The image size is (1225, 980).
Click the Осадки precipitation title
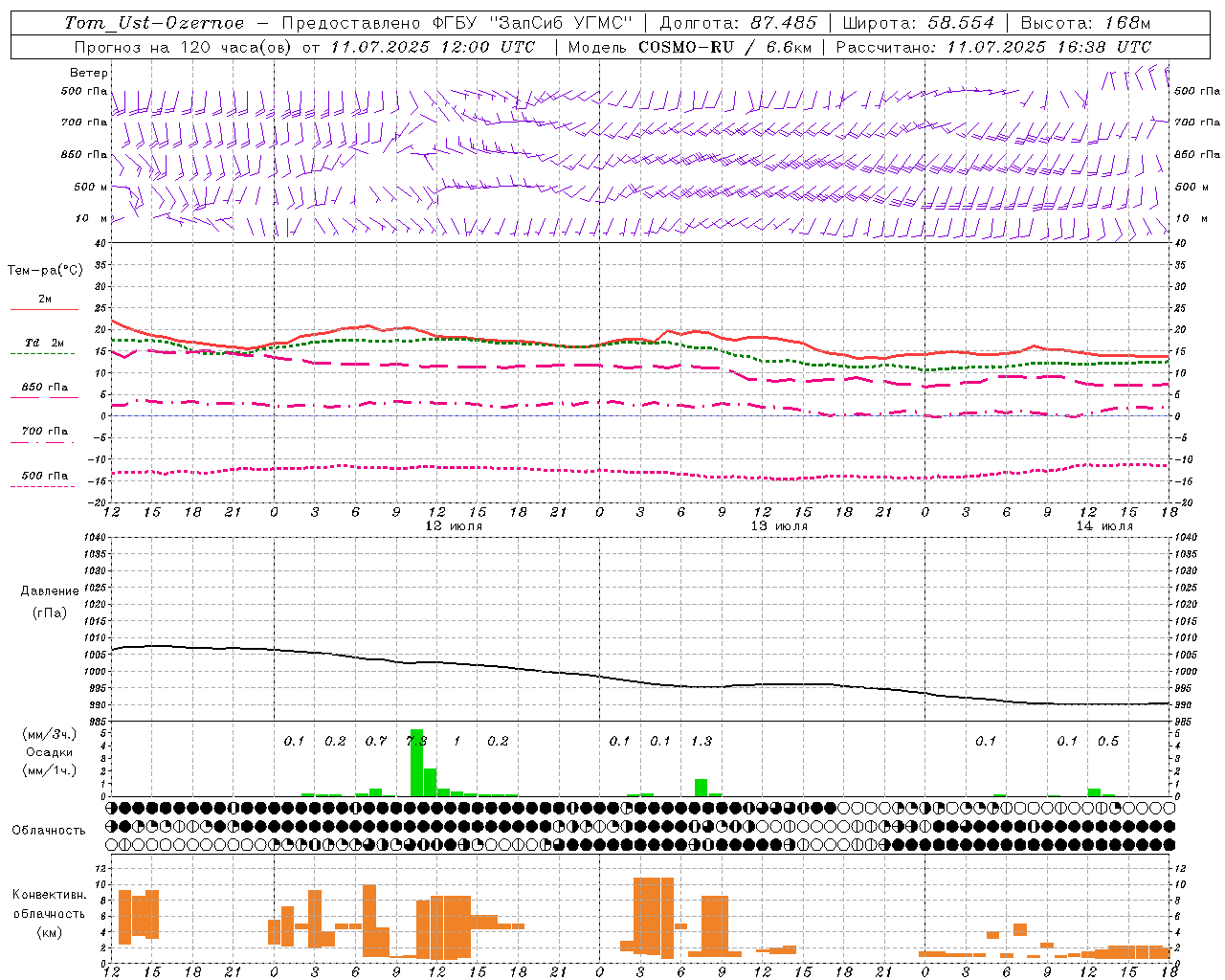click(50, 752)
